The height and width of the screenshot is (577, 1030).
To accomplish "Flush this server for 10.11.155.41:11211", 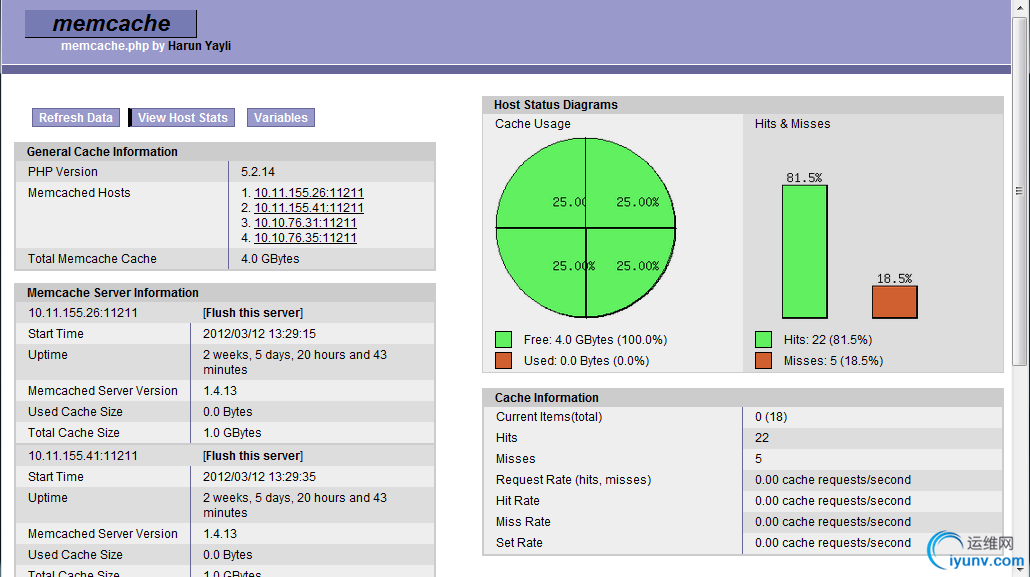I will (x=253, y=456).
